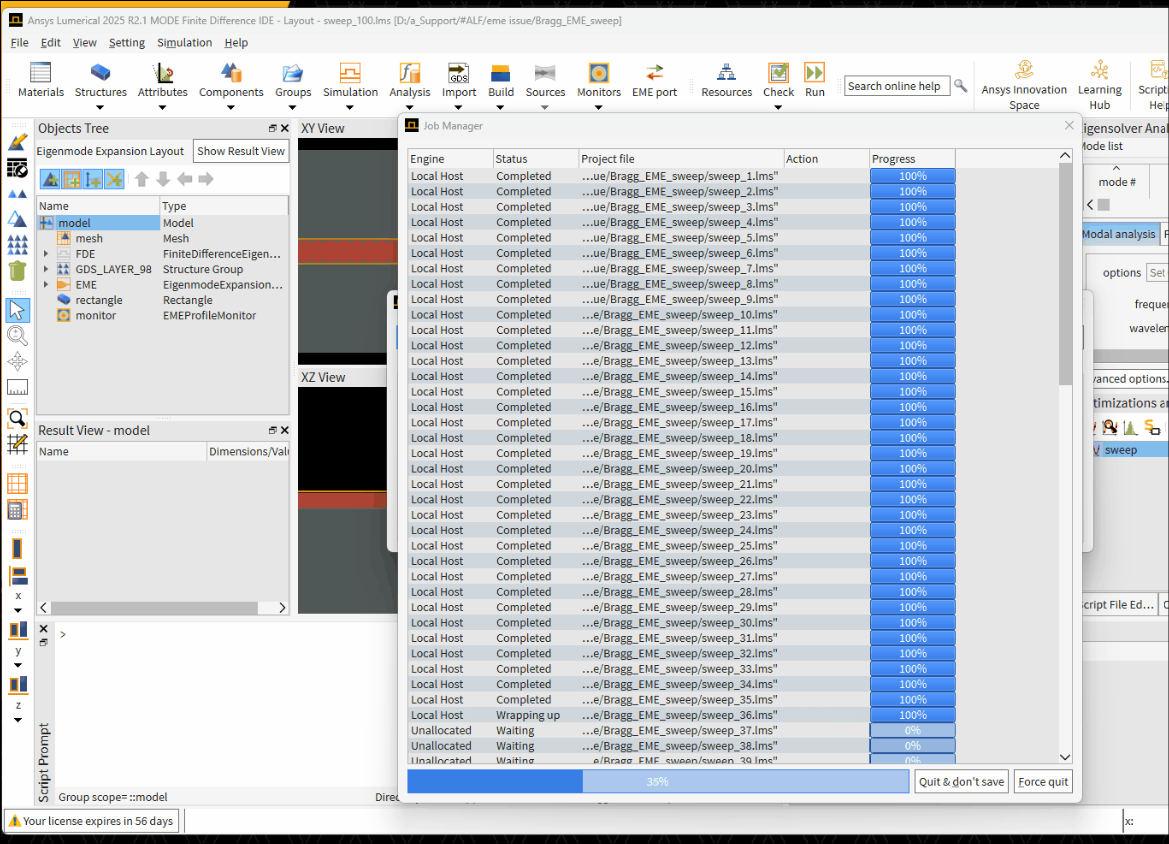Click the Search online help field

point(895,86)
